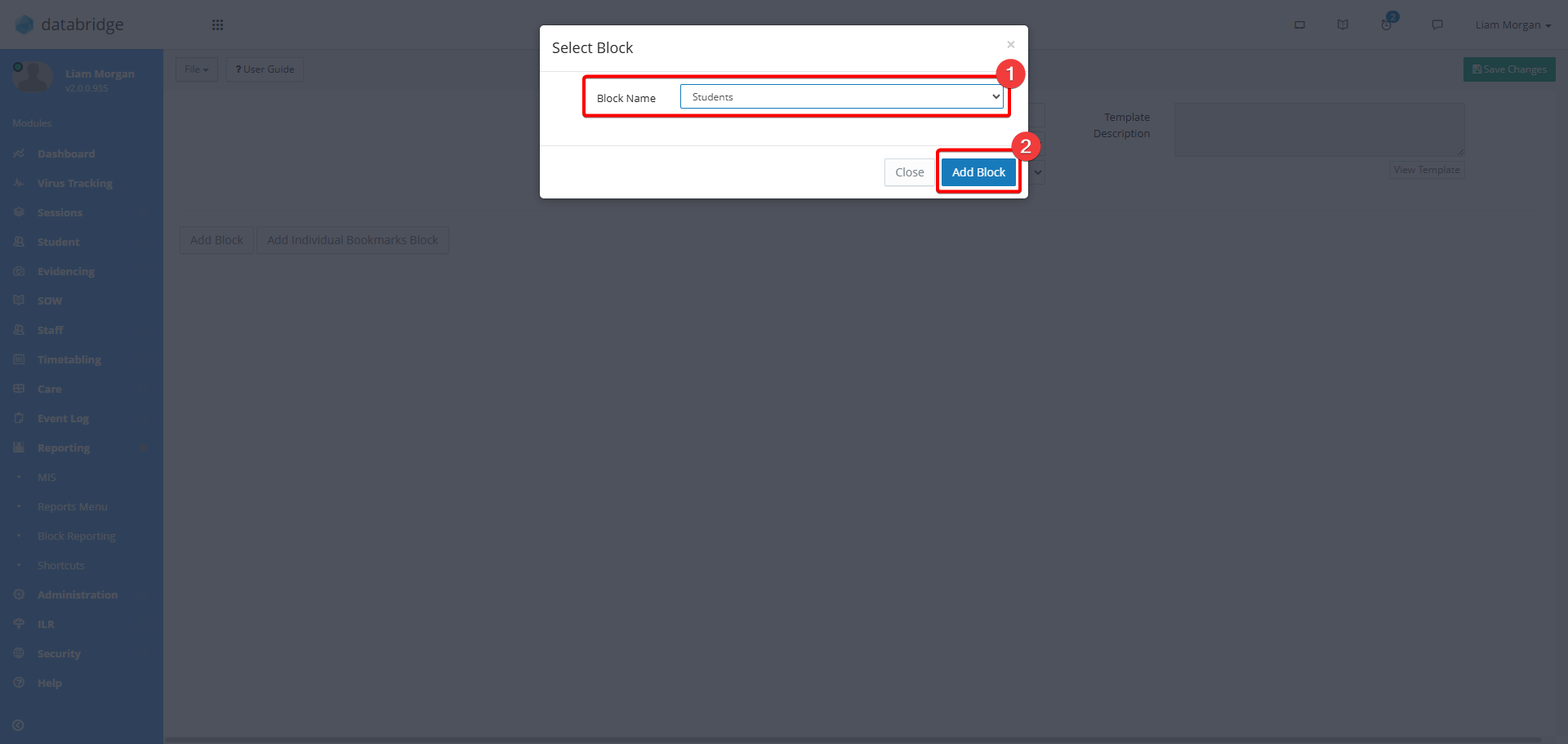Open Block Reporting in sidebar

coord(77,536)
